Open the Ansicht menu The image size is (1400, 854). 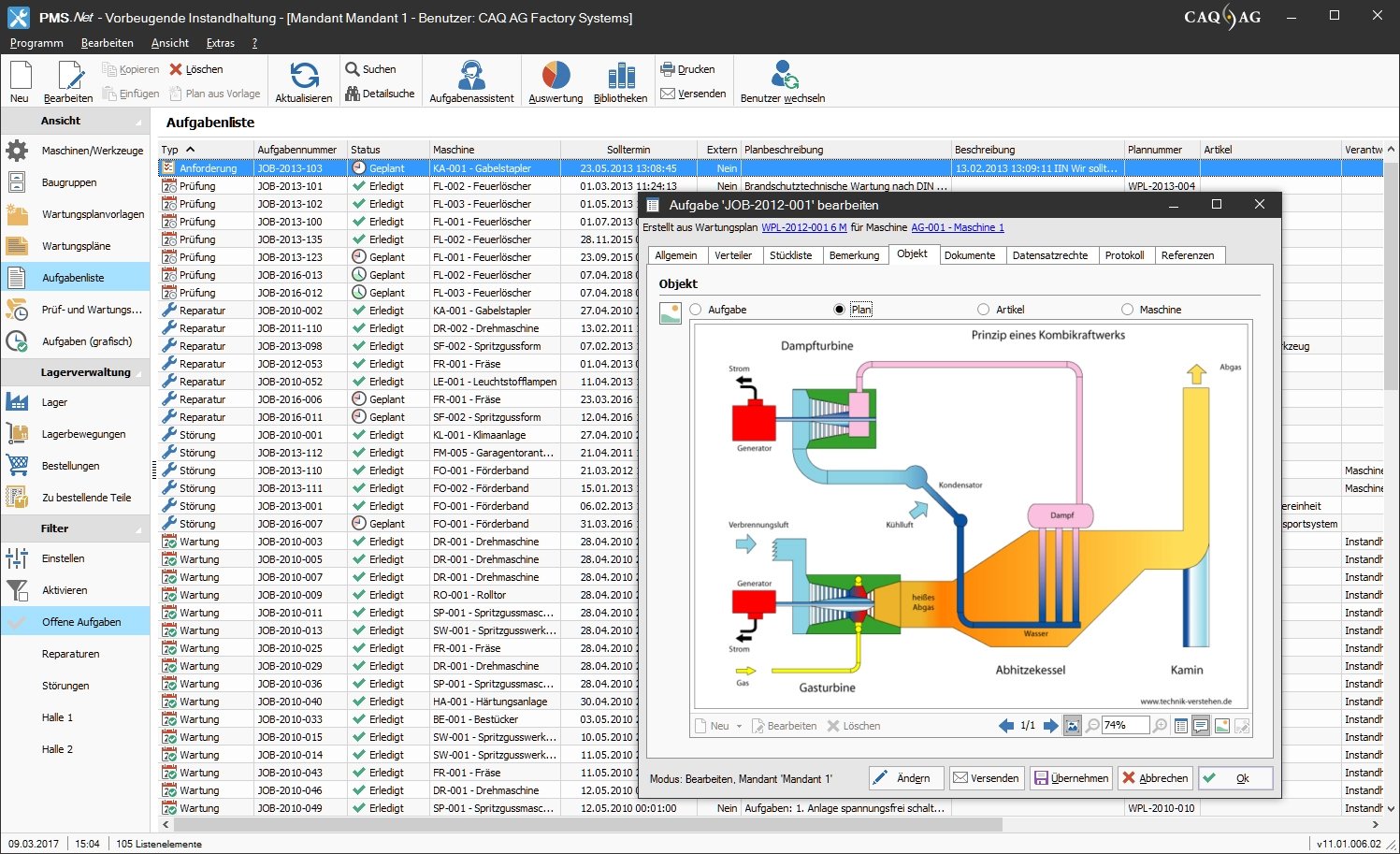click(169, 43)
